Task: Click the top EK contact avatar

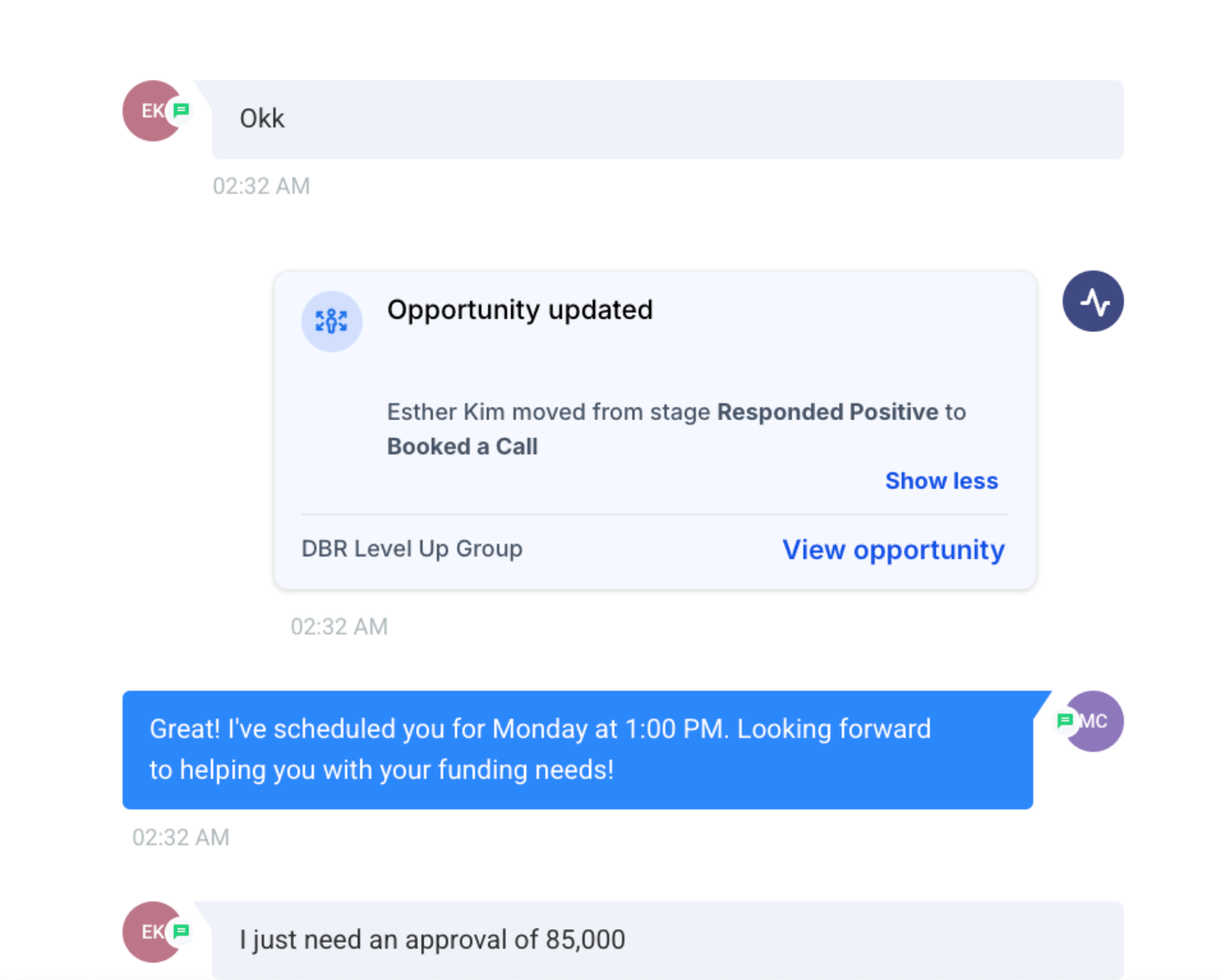Action: coord(152,111)
